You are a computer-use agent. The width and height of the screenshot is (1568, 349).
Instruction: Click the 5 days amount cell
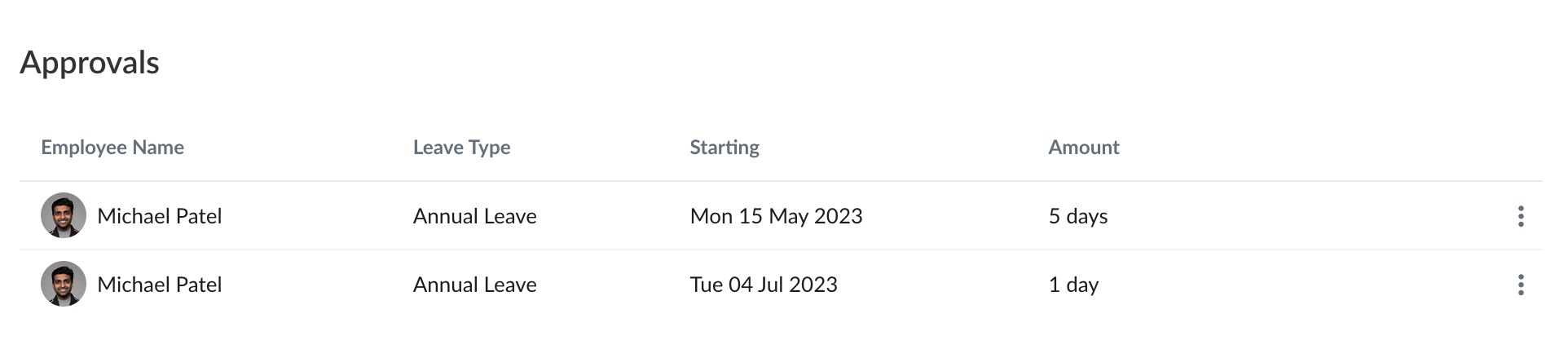1078,216
